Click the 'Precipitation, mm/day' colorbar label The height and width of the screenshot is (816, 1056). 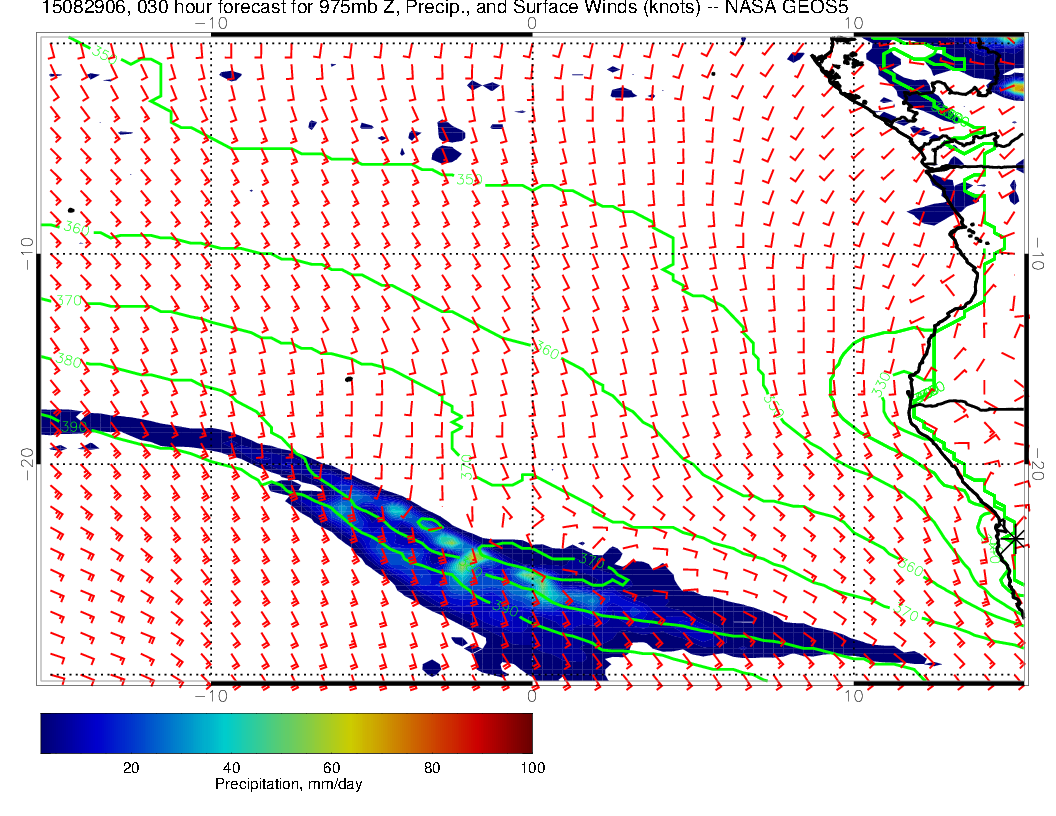288,784
